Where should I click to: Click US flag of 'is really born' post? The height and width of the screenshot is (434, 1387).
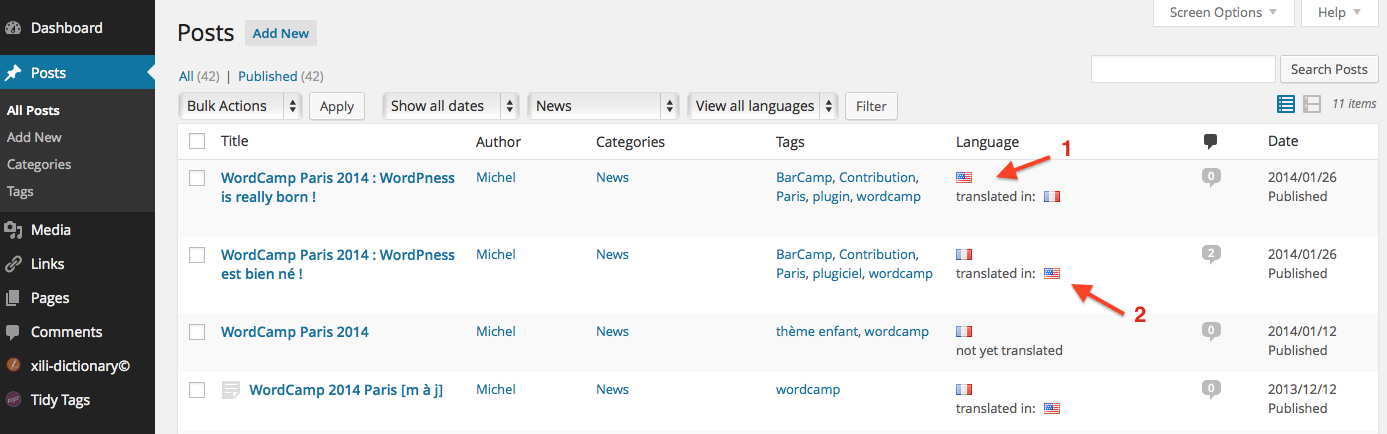(x=963, y=177)
